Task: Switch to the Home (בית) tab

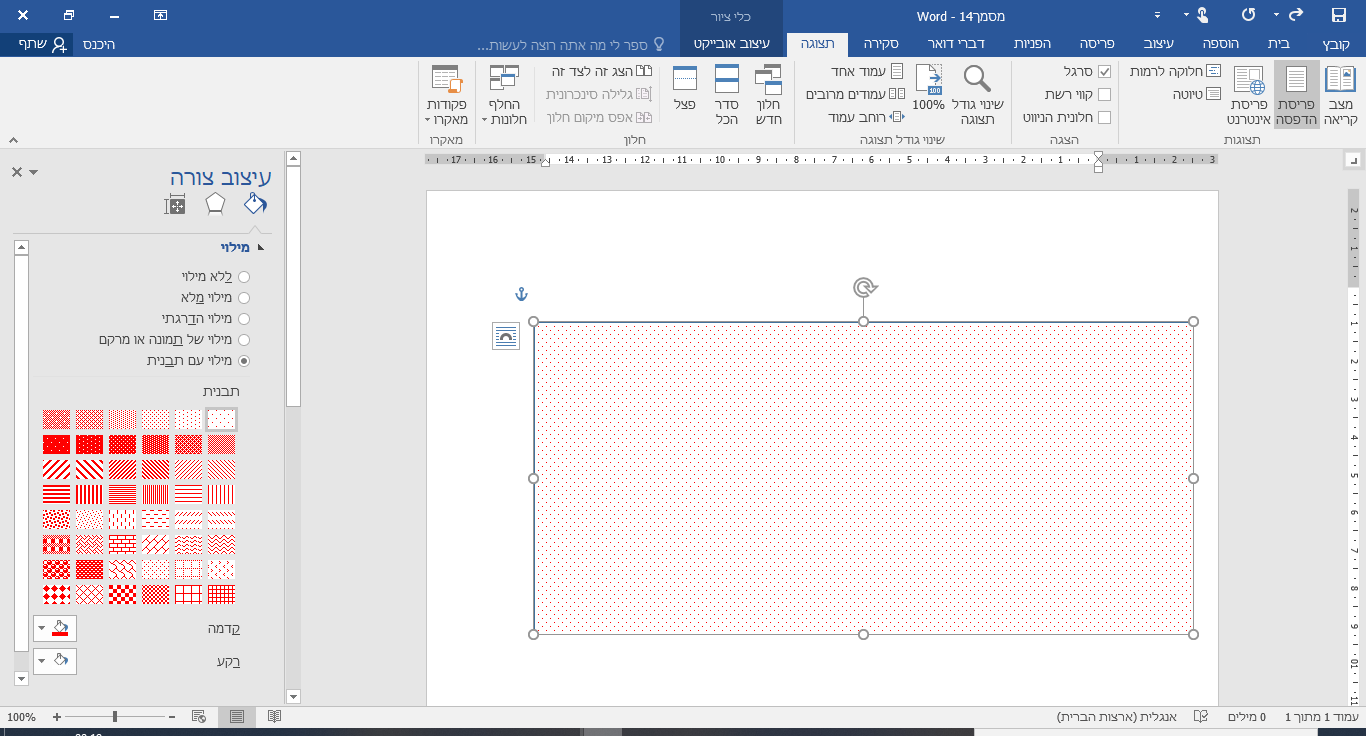Action: 1279,44
